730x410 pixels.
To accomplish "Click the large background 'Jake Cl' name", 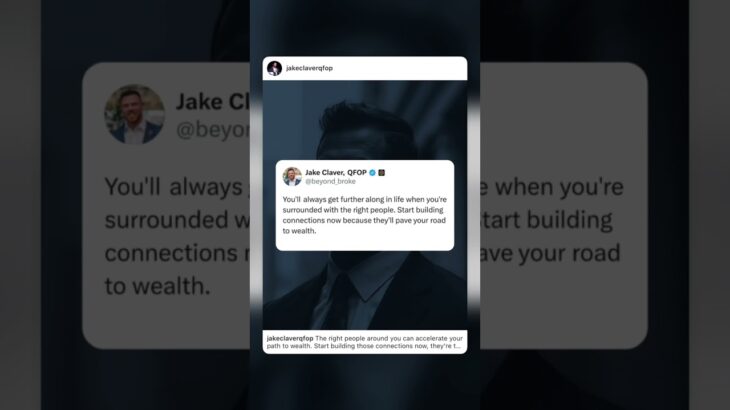I will pos(213,102).
